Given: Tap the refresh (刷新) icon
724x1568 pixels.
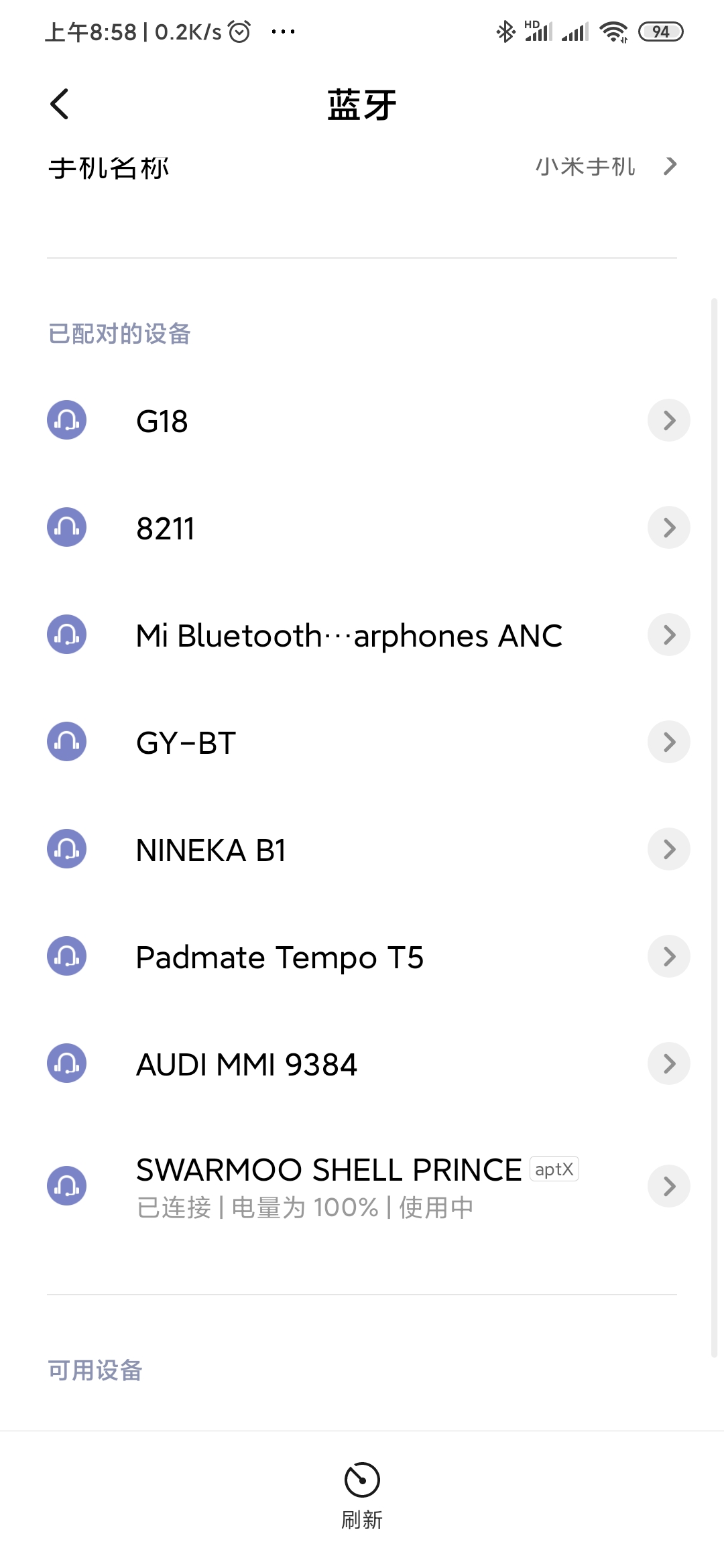Looking at the screenshot, I should 362,1480.
